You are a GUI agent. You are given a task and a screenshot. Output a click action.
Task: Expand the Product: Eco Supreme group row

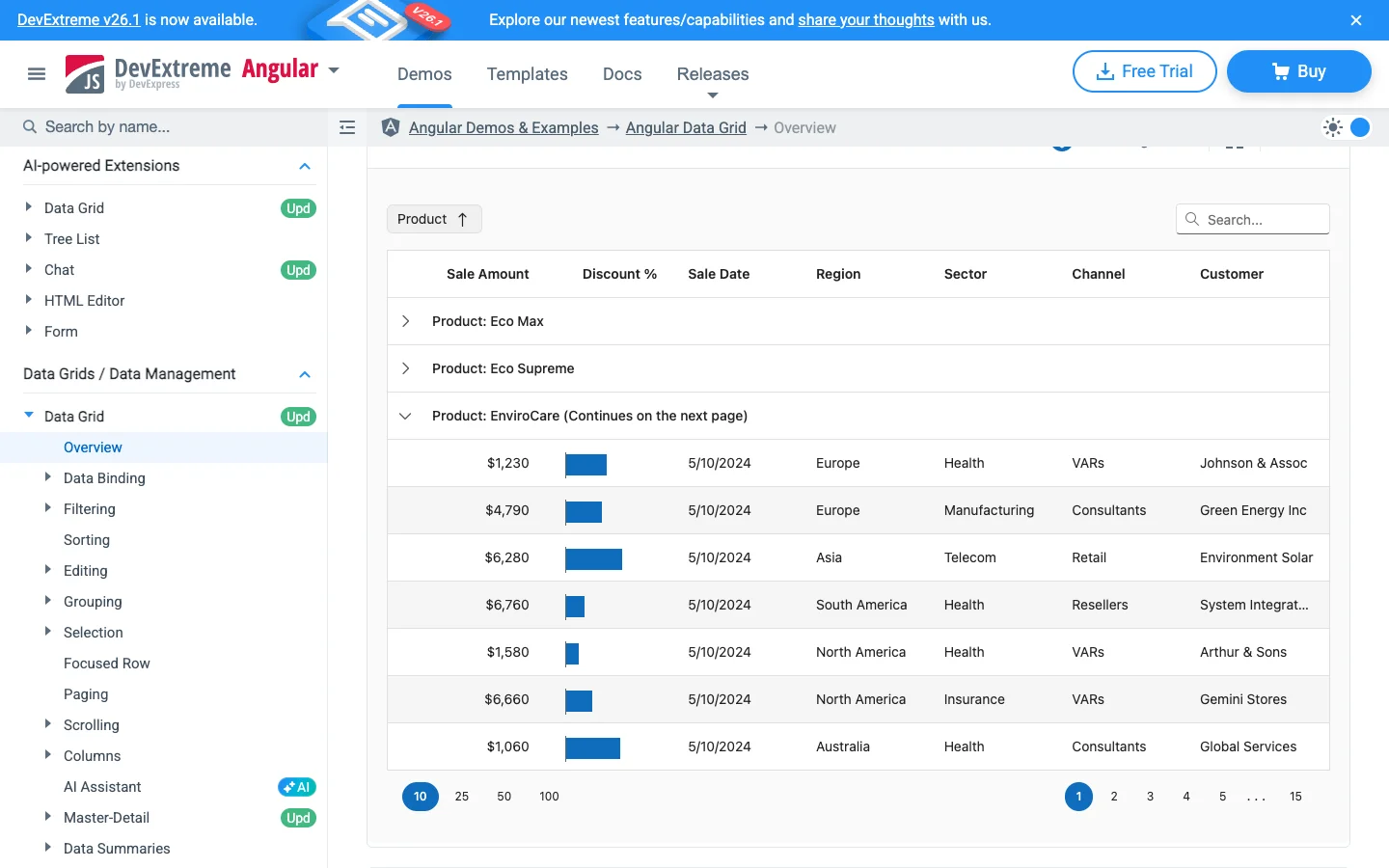pyautogui.click(x=405, y=368)
